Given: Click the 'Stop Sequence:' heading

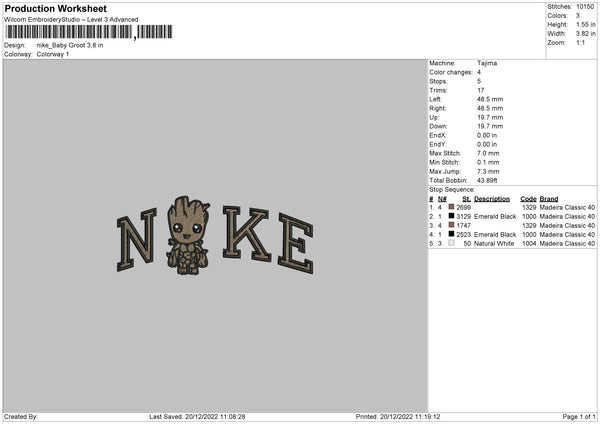Looking at the screenshot, I should [452, 190].
